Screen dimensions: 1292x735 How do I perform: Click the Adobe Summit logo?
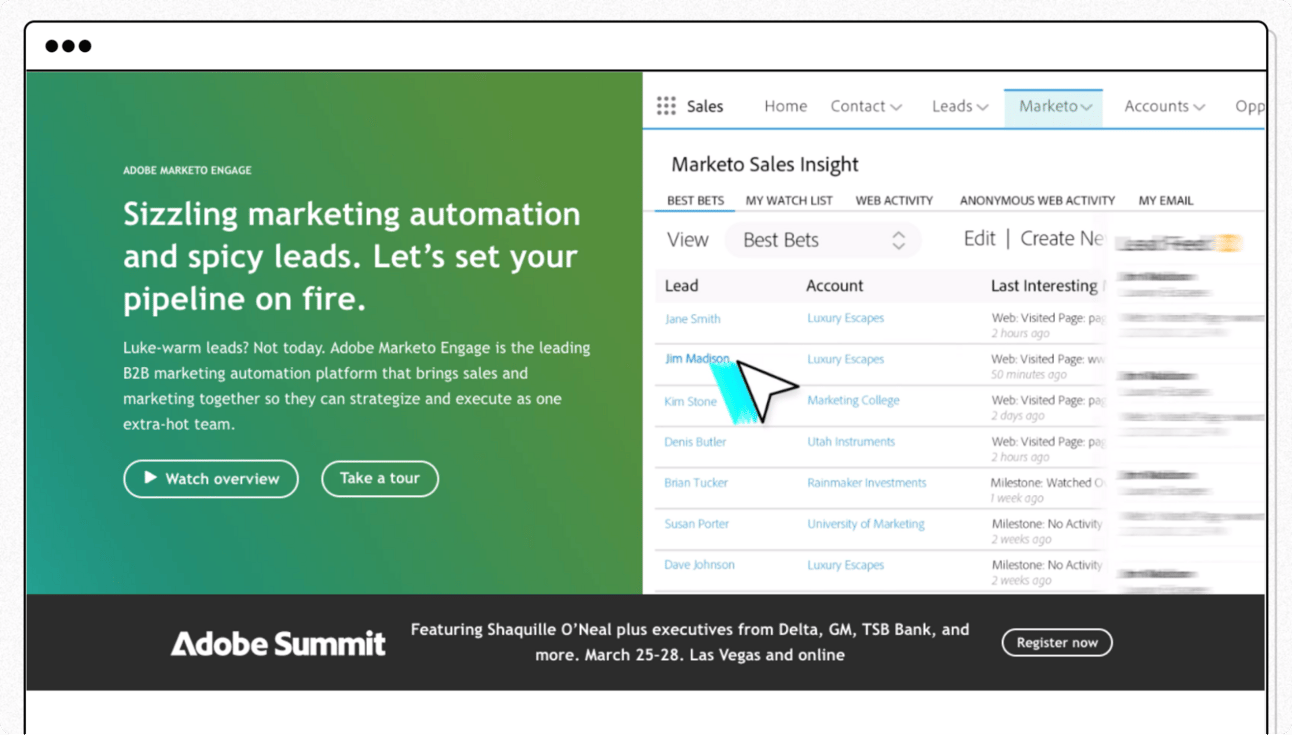[x=279, y=643]
